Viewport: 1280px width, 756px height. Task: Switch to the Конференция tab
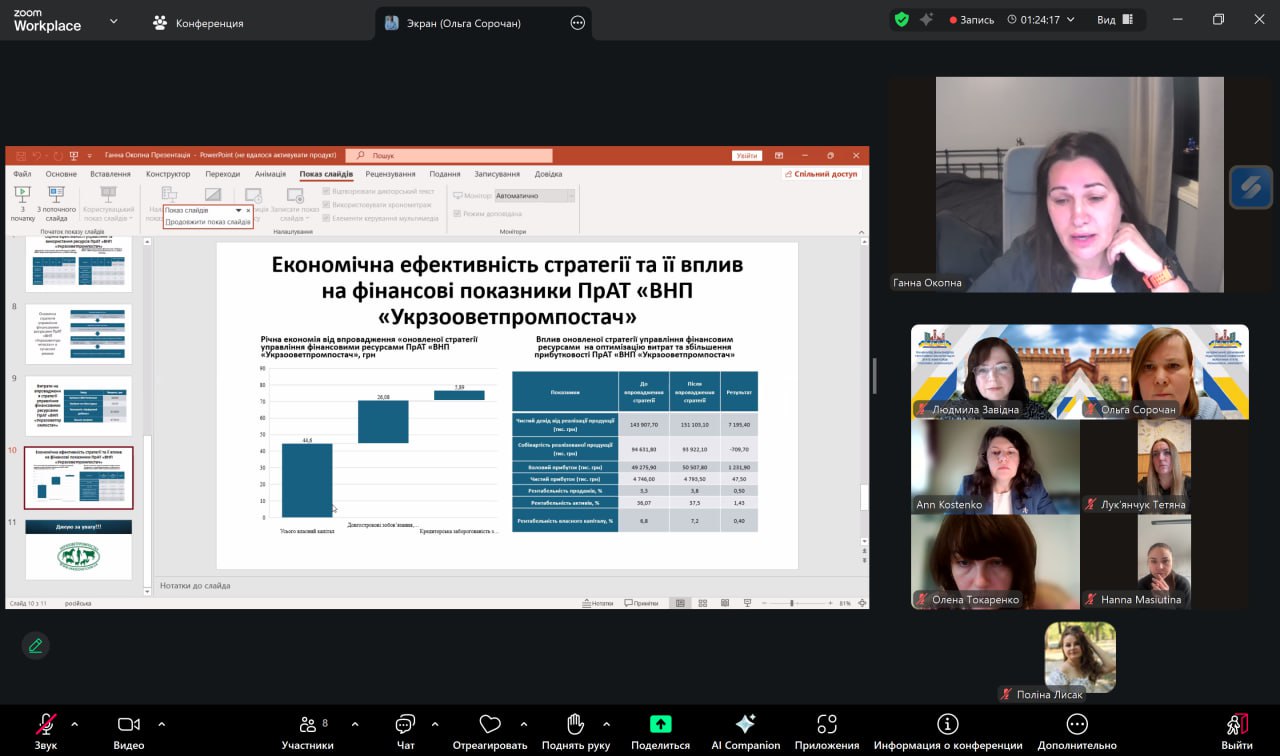coord(198,23)
